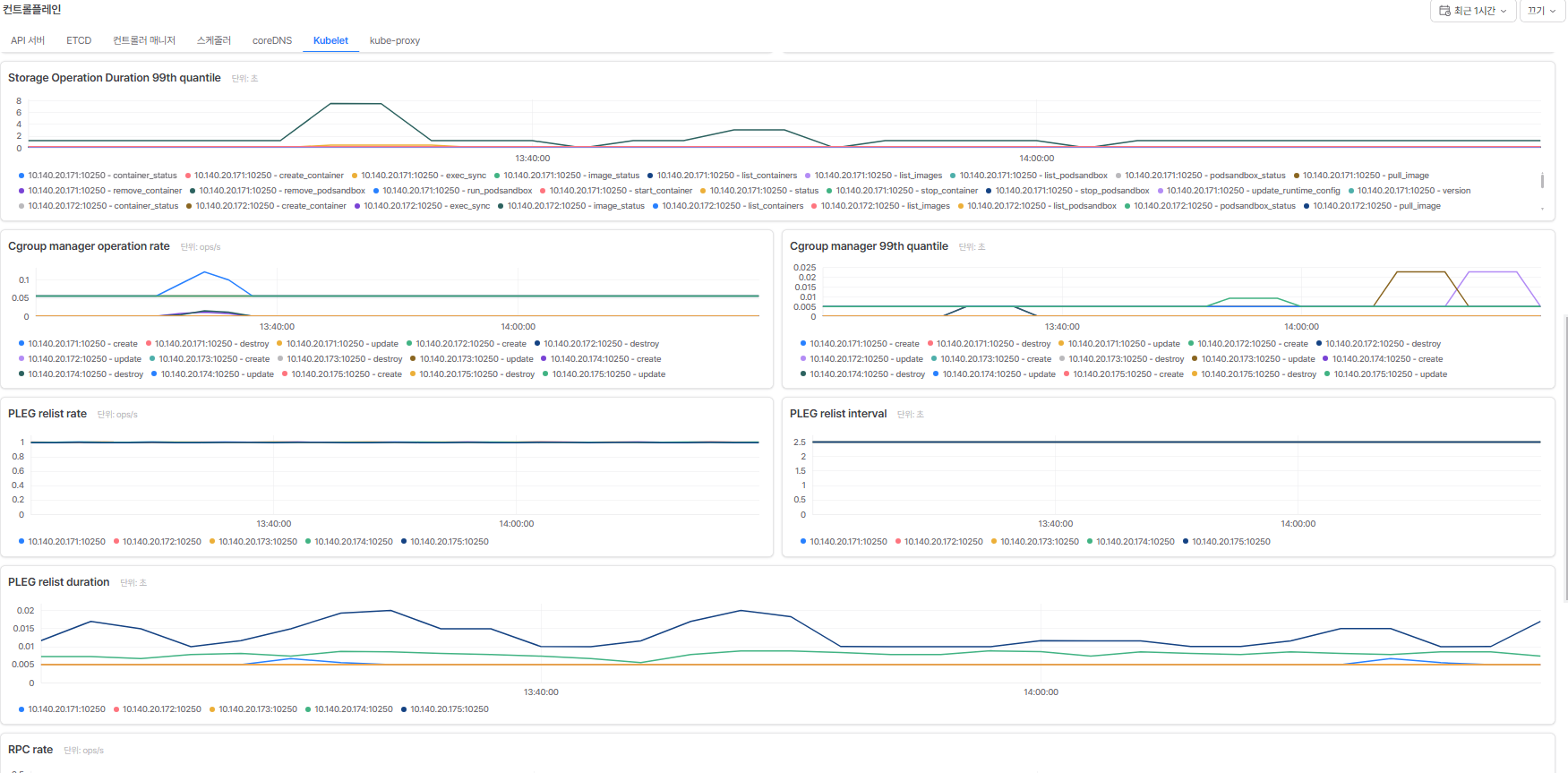
Task: Toggle the 10.140.20.171:10250 - remove_container series
Action: click(100, 191)
